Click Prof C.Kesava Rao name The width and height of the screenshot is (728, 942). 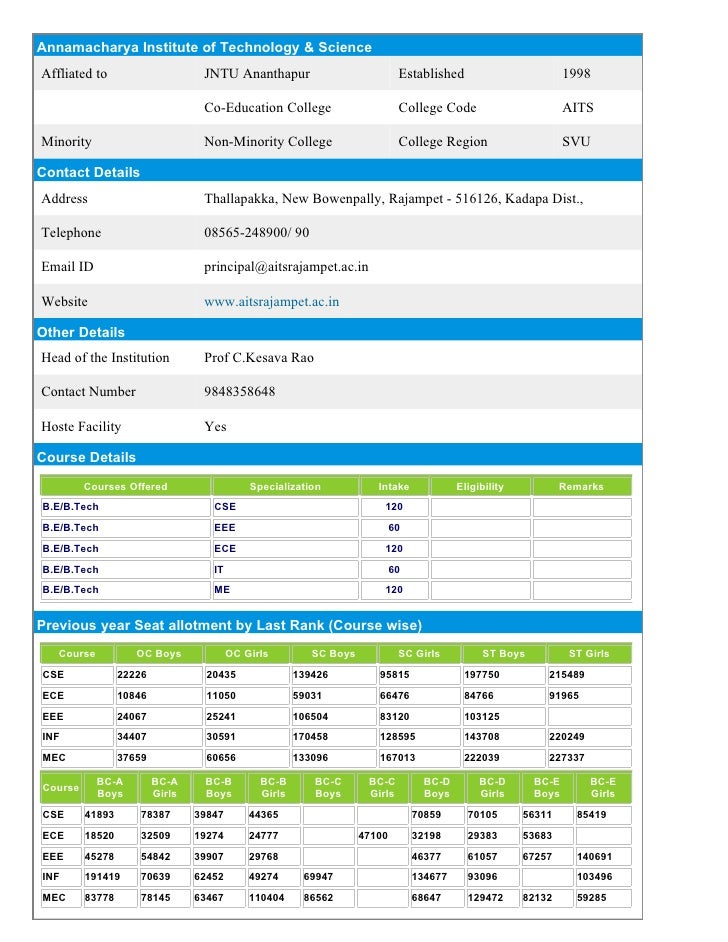259,357
